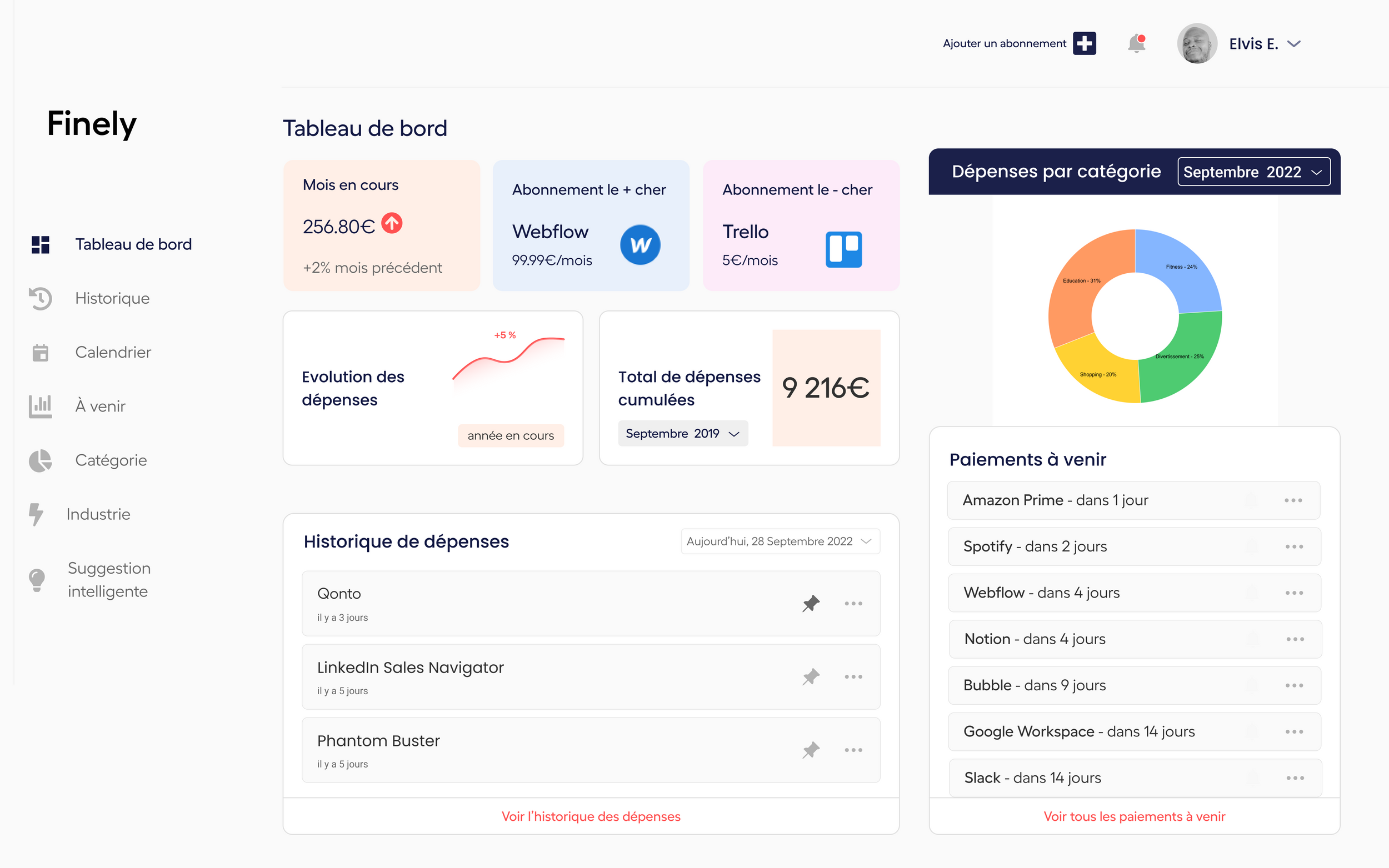The height and width of the screenshot is (868, 1389).
Task: Expand the Septembre 2022 category dropdown
Action: pos(1253,172)
